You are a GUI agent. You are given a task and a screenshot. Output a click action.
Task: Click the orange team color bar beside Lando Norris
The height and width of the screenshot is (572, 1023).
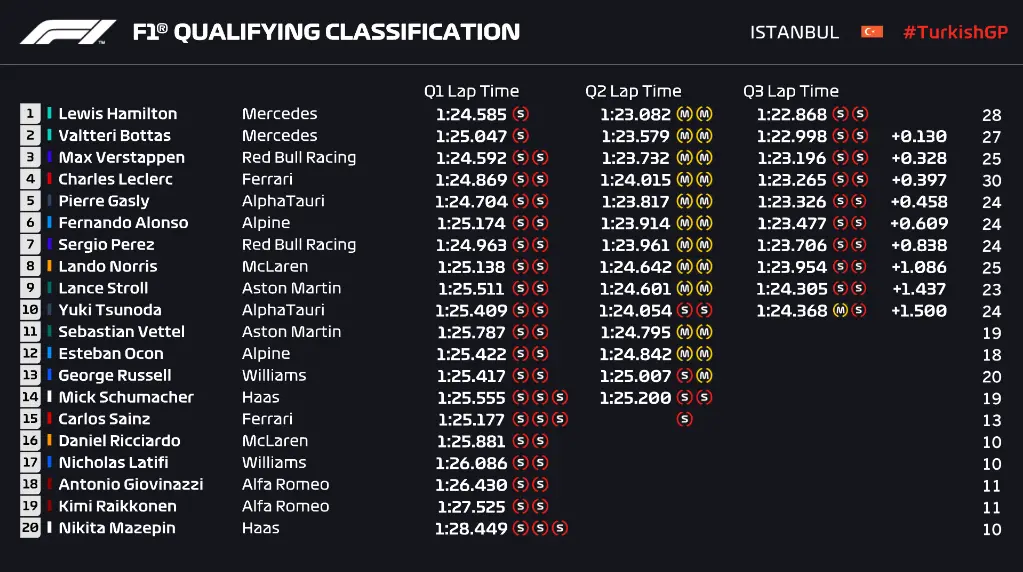pyautogui.click(x=49, y=267)
